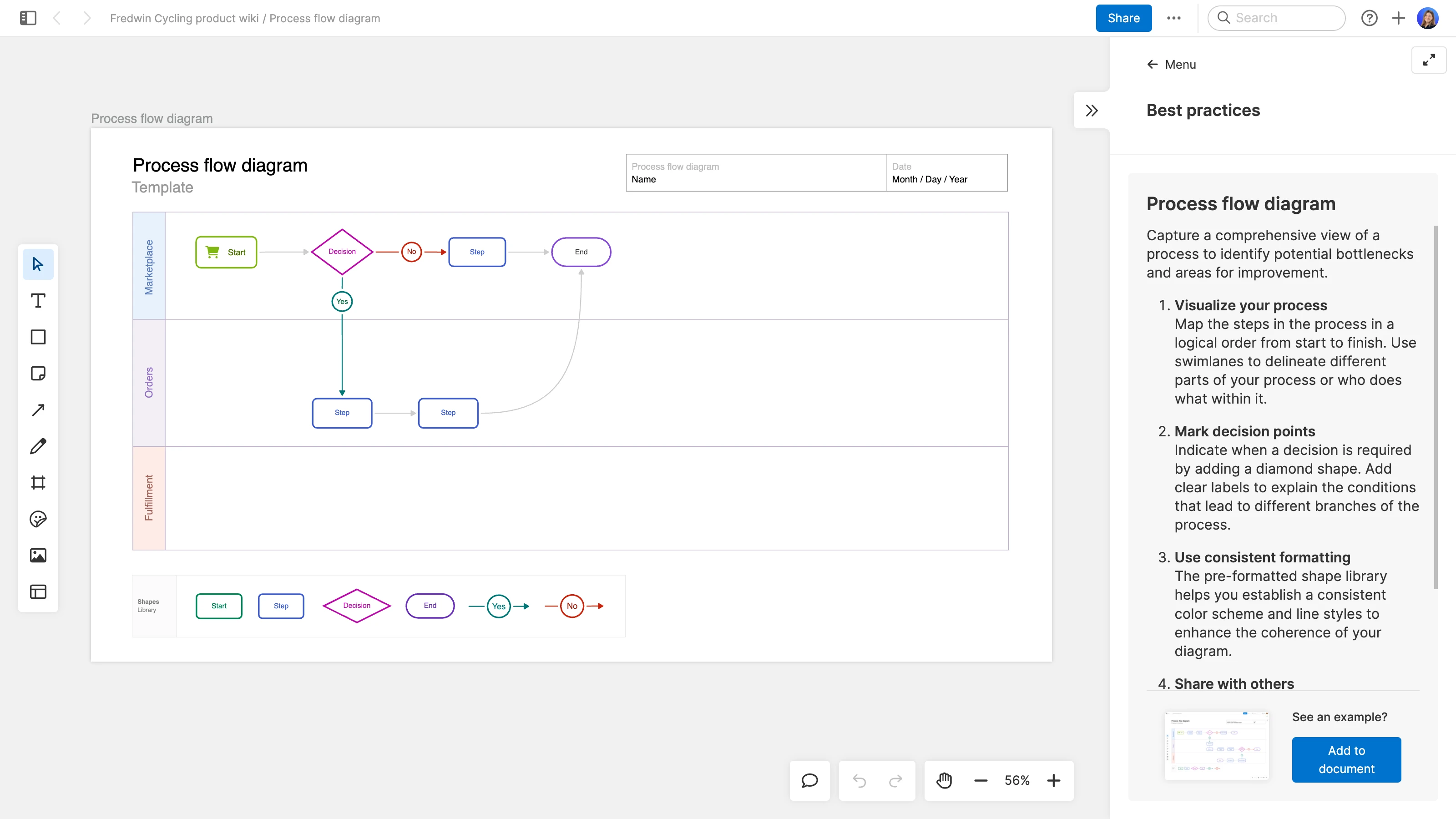The image size is (1456, 819).
Task: Open the comments bubble
Action: 809,781
